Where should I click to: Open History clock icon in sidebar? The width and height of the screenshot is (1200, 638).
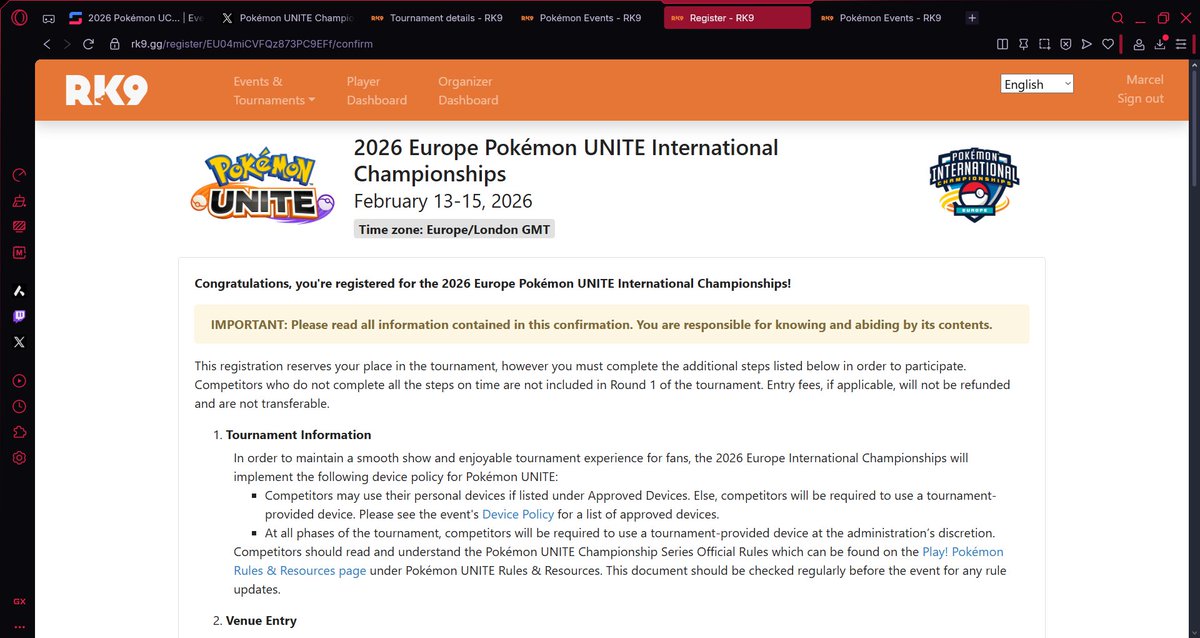point(18,407)
